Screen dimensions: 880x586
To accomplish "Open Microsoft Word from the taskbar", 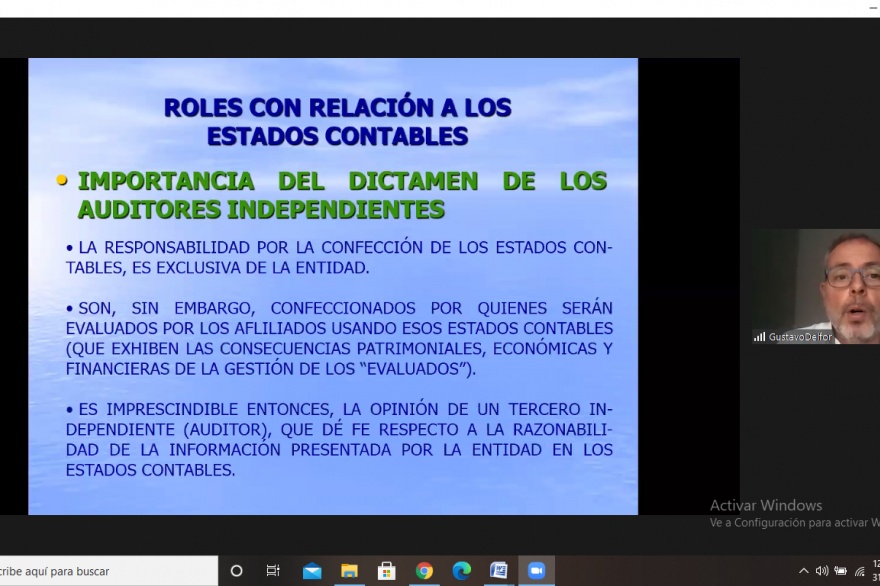I will coord(498,571).
